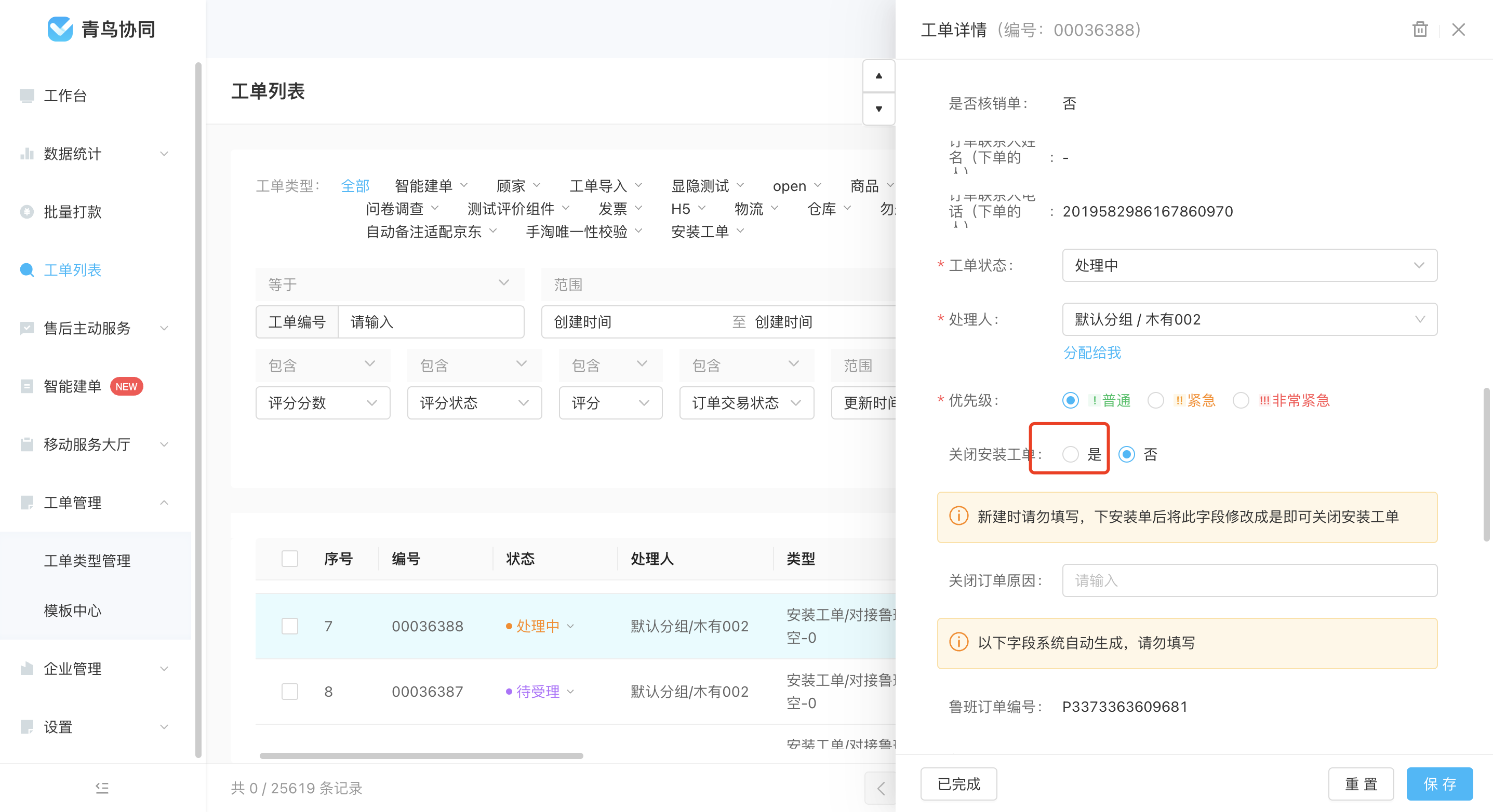Delete the work order with the trash icon
Image resolution: width=1493 pixels, height=812 pixels.
(1420, 30)
